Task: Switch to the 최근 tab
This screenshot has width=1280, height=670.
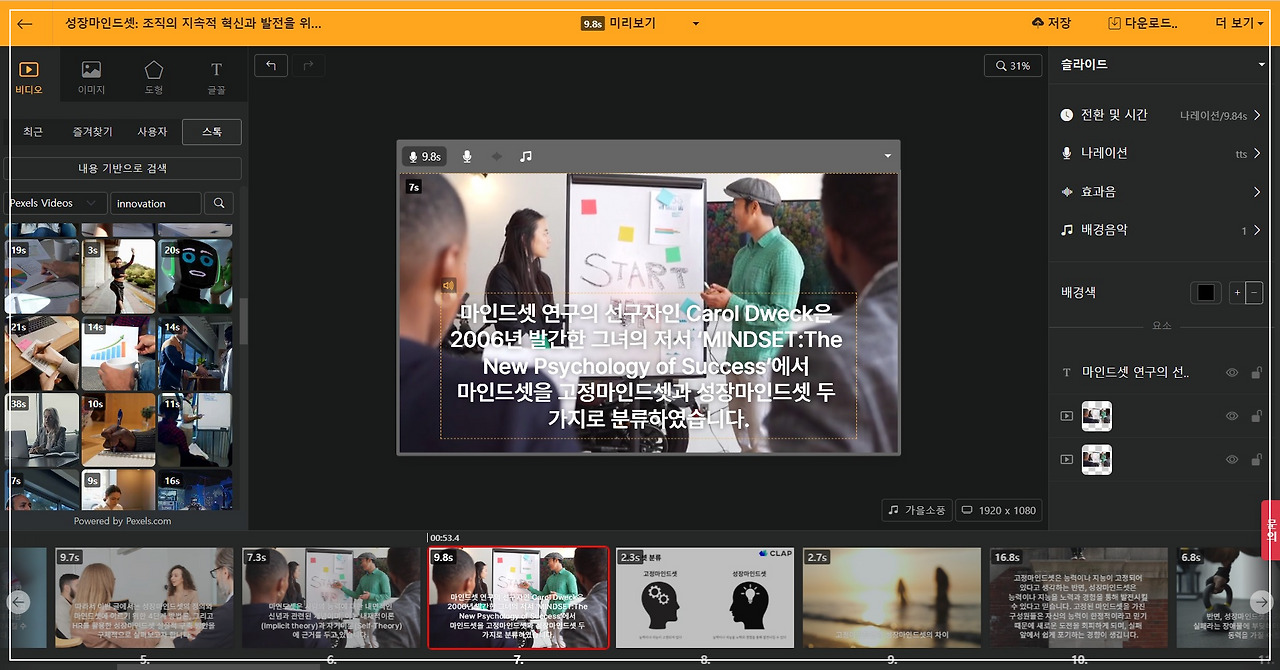Action: [33, 132]
